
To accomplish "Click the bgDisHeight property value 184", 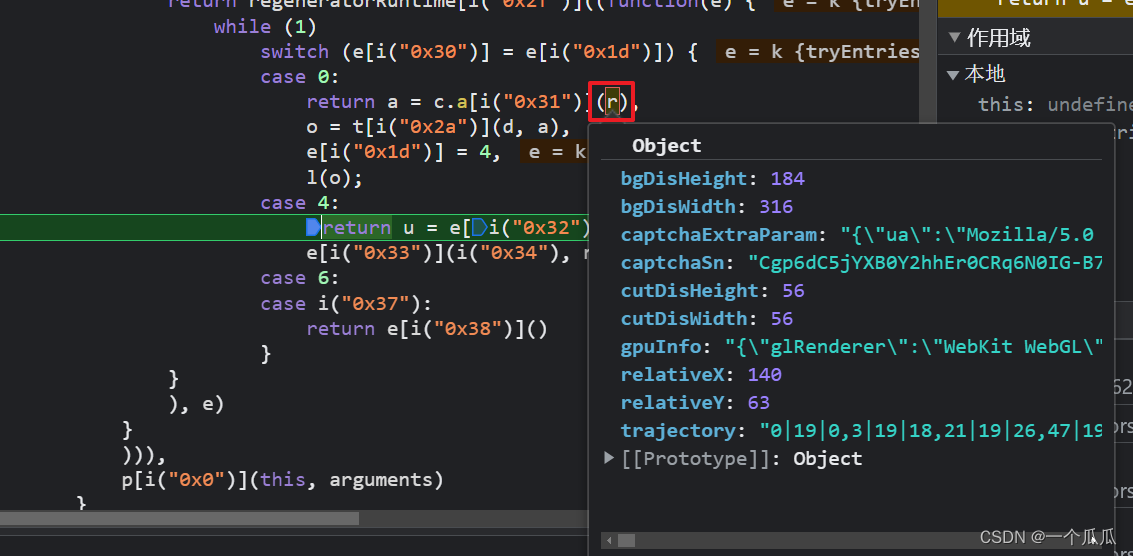I will tap(788, 179).
